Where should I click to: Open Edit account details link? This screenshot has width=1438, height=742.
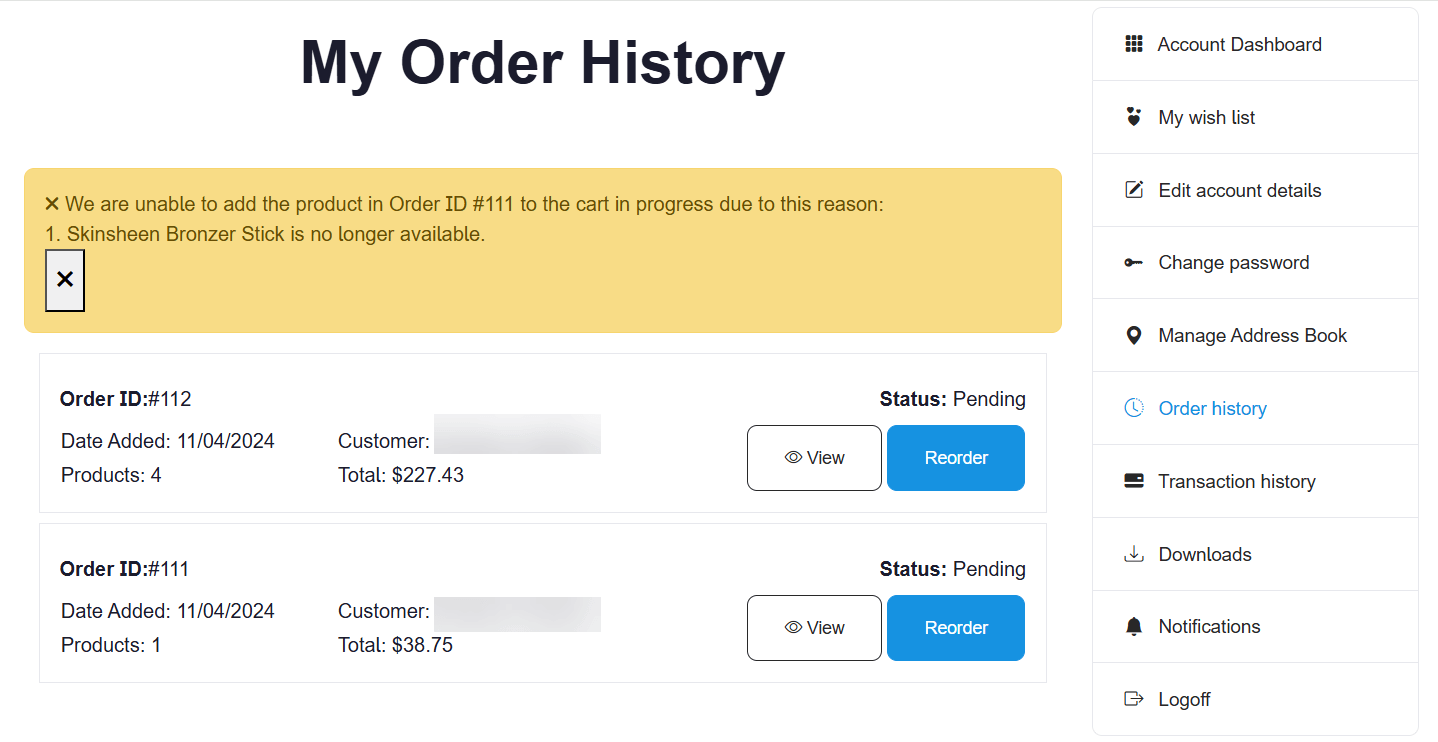pos(1239,191)
